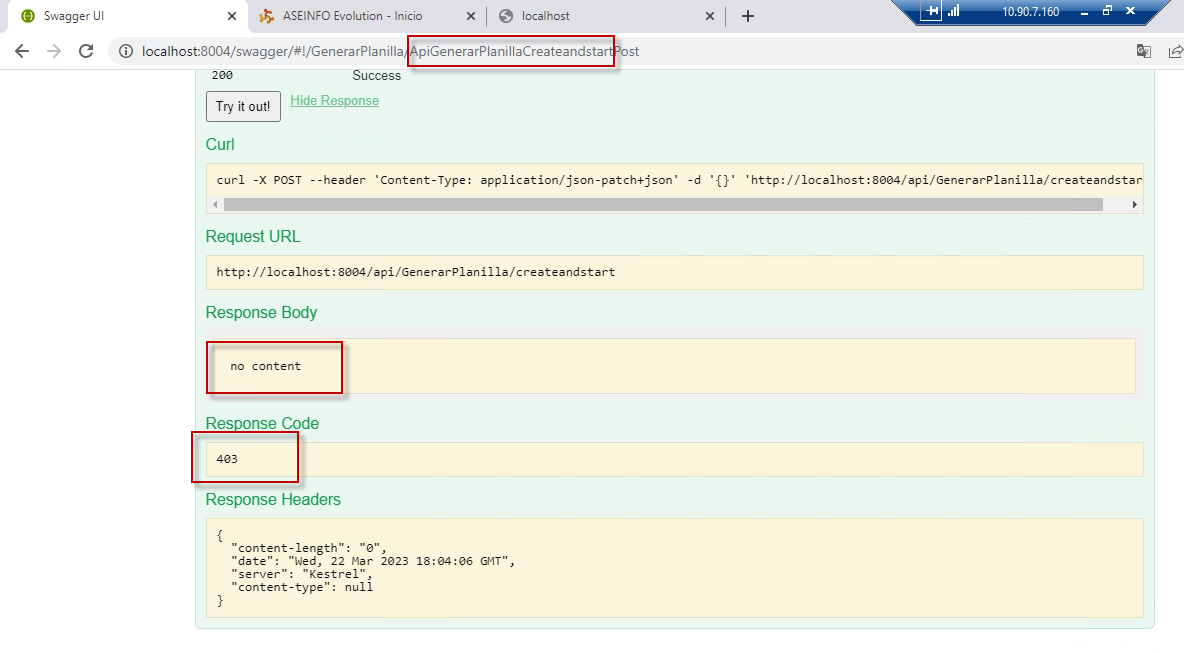Go forward in browser history
Image resolution: width=1184 pixels, height=653 pixels.
(x=54, y=51)
